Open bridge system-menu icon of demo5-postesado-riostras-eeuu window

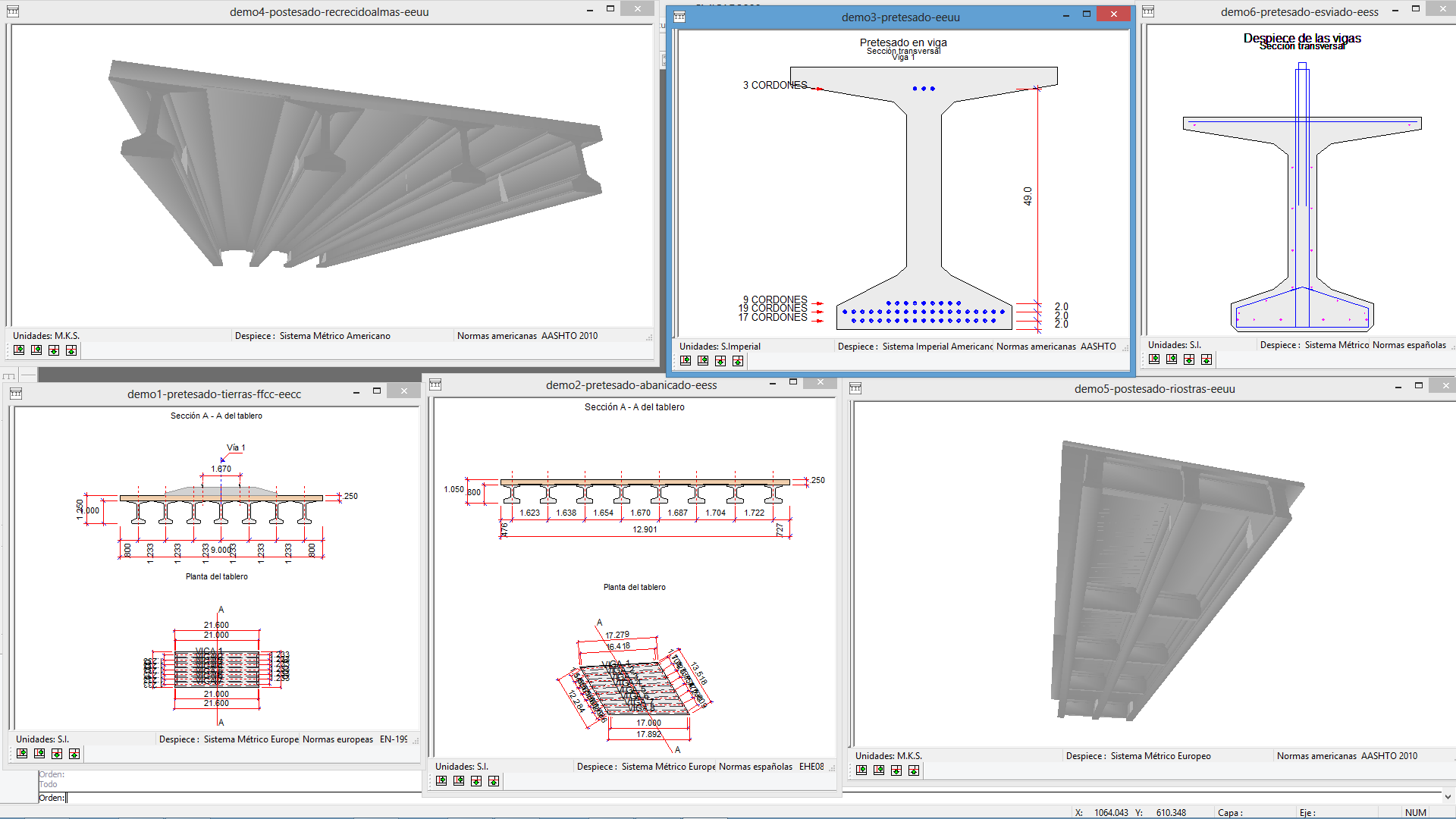(855, 389)
